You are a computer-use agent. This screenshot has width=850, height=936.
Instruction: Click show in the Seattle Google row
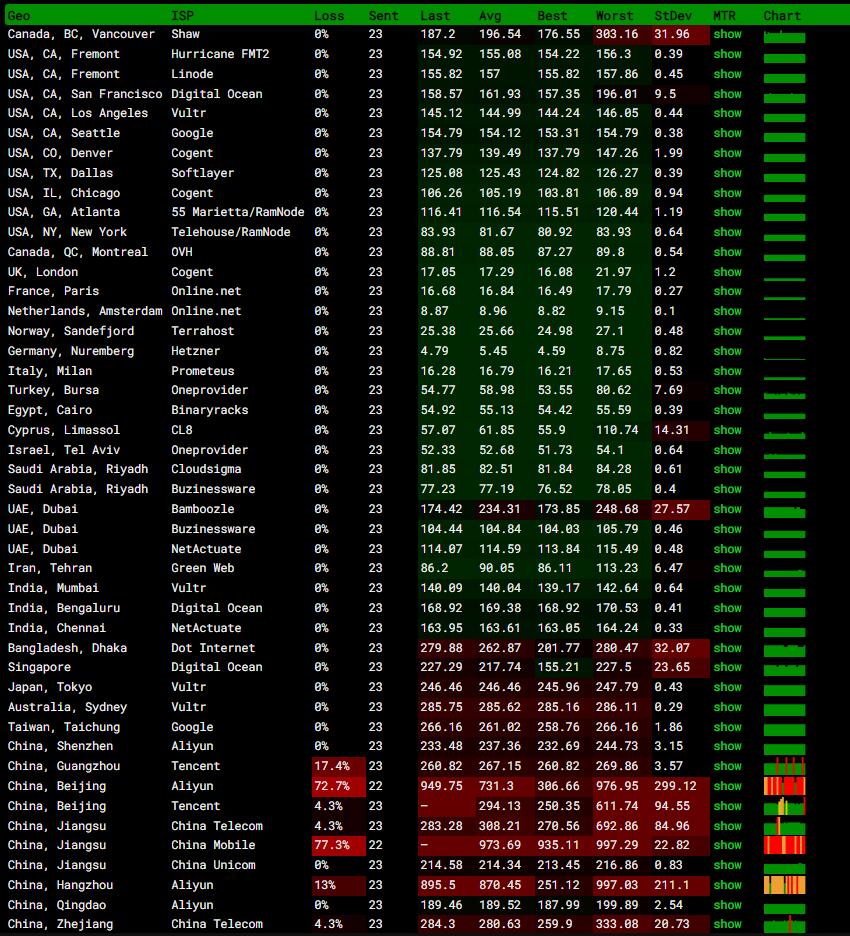(x=727, y=133)
